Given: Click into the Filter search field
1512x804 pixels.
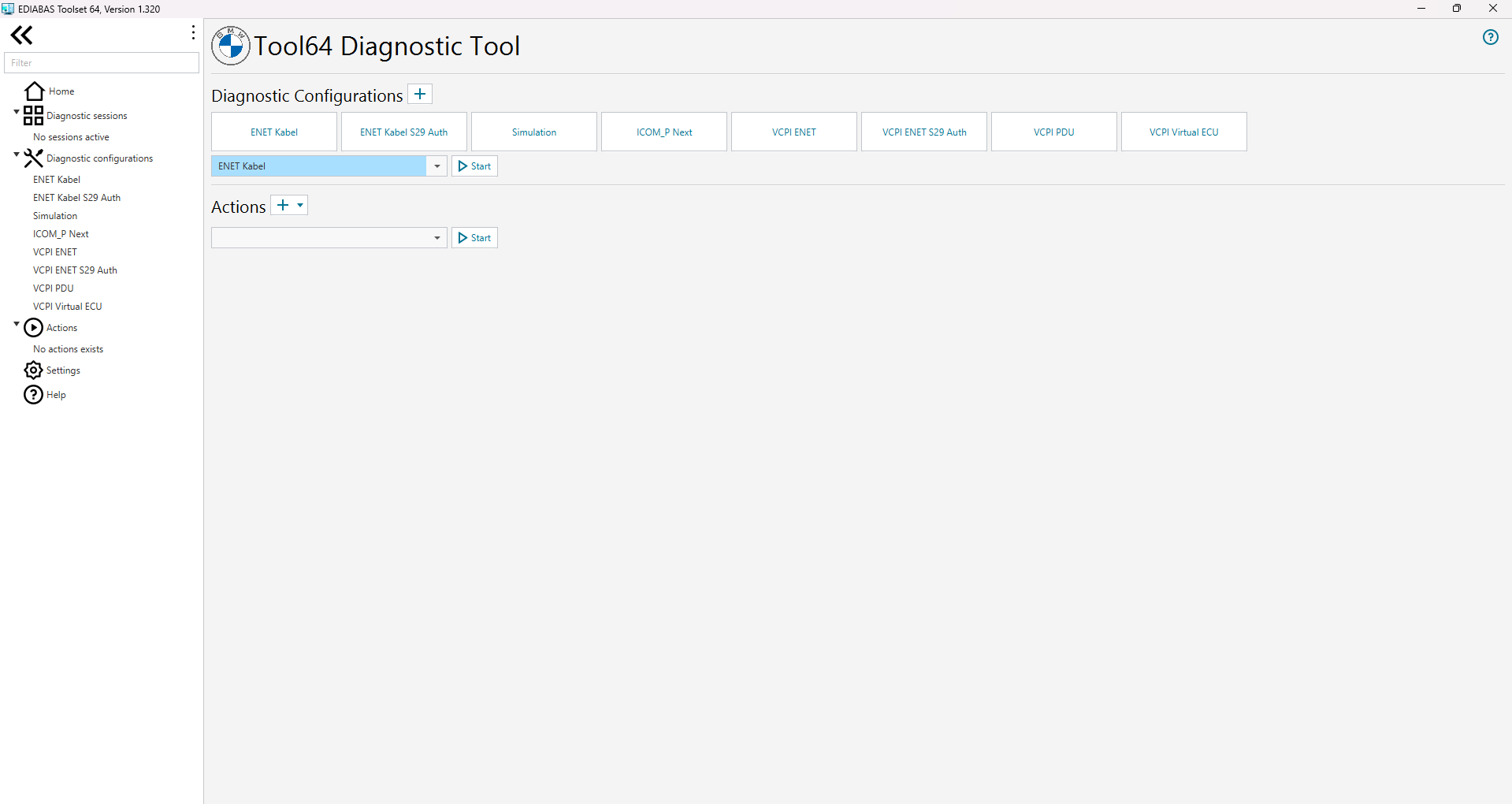Looking at the screenshot, I should tap(102, 63).
